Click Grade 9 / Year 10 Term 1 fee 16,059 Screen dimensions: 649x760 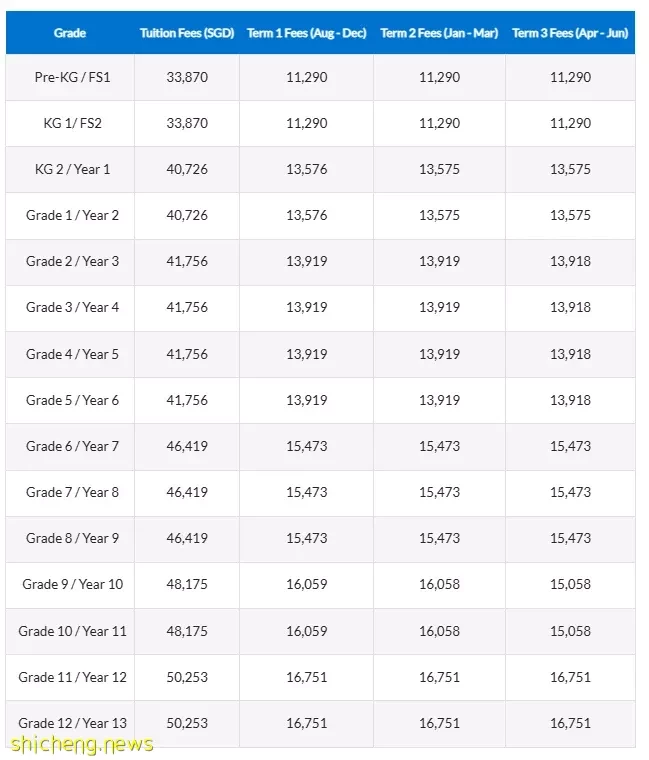[306, 585]
